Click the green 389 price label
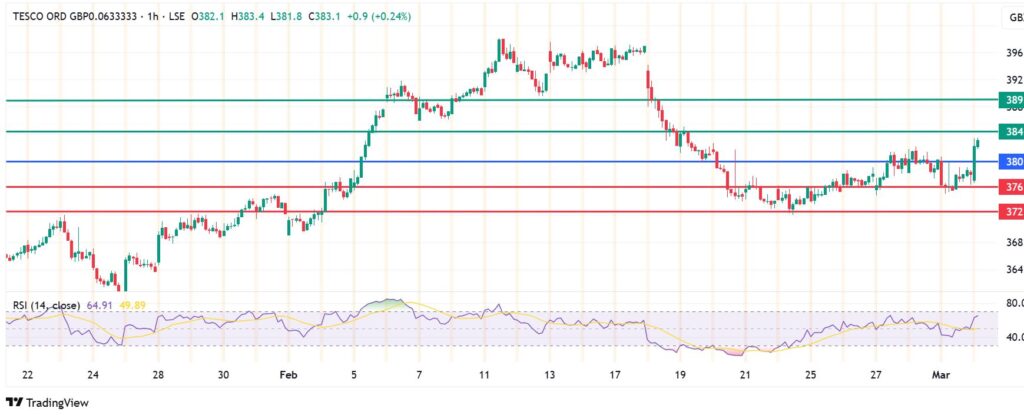 (x=1012, y=100)
